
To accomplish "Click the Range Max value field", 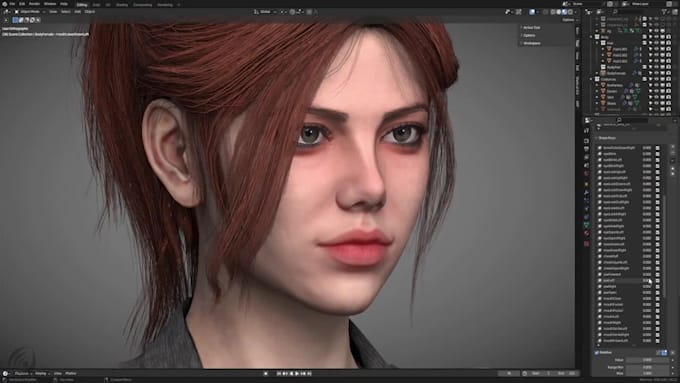I will click(x=647, y=373).
